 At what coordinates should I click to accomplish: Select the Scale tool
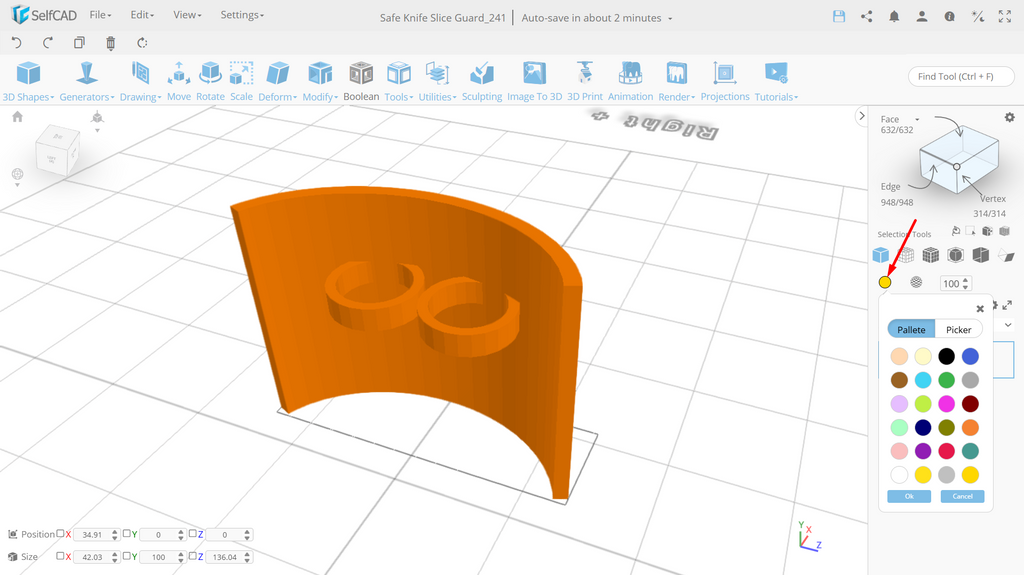(x=241, y=82)
